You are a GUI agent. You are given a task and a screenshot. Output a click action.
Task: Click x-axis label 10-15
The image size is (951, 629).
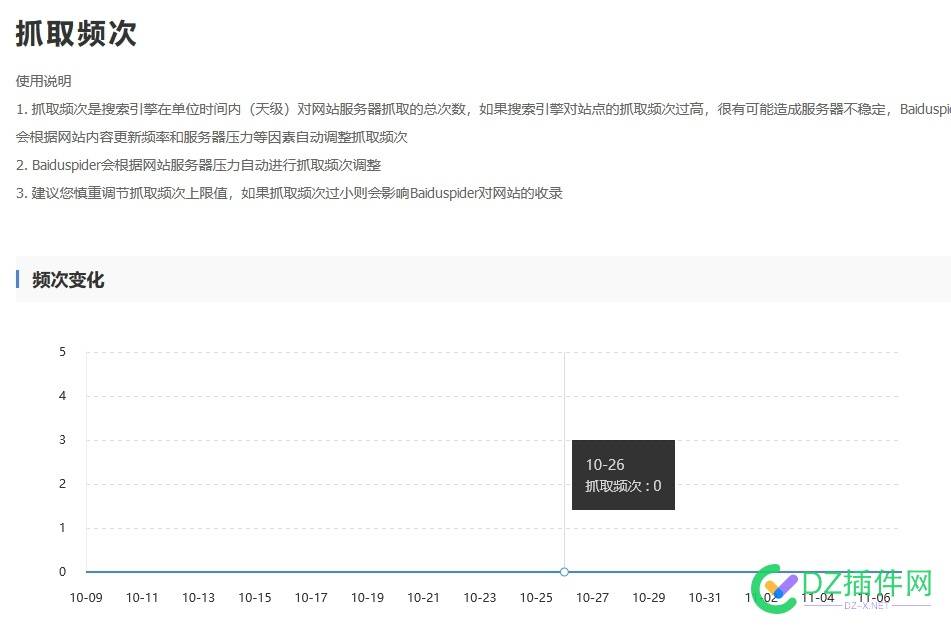(255, 597)
